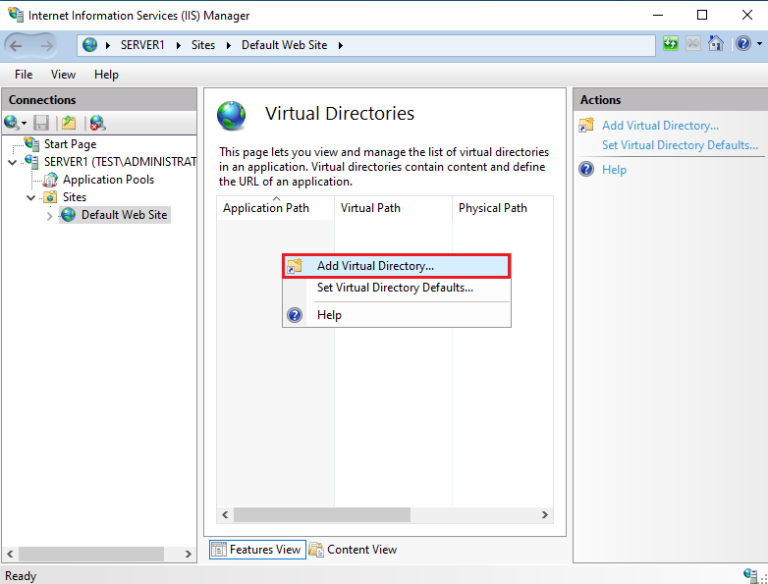Viewport: 768px width, 584px height.
Task: Open the dropdown arrow beside Help icon
Action: [758, 45]
